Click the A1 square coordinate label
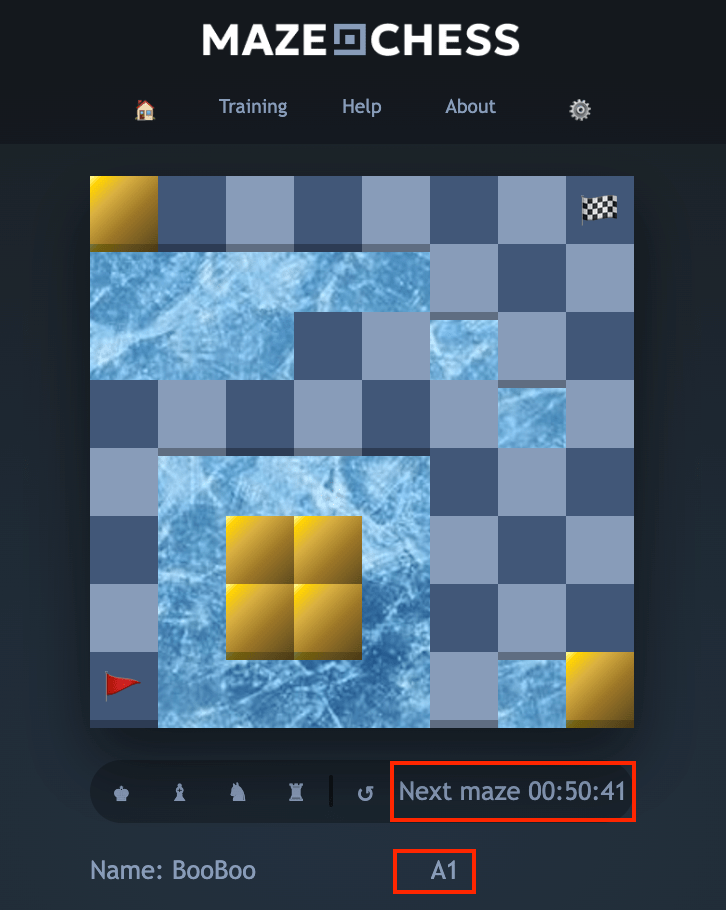 [x=444, y=871]
